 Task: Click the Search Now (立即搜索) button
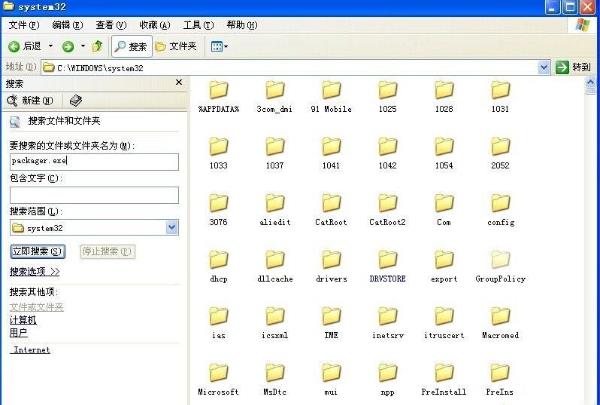click(x=37, y=251)
